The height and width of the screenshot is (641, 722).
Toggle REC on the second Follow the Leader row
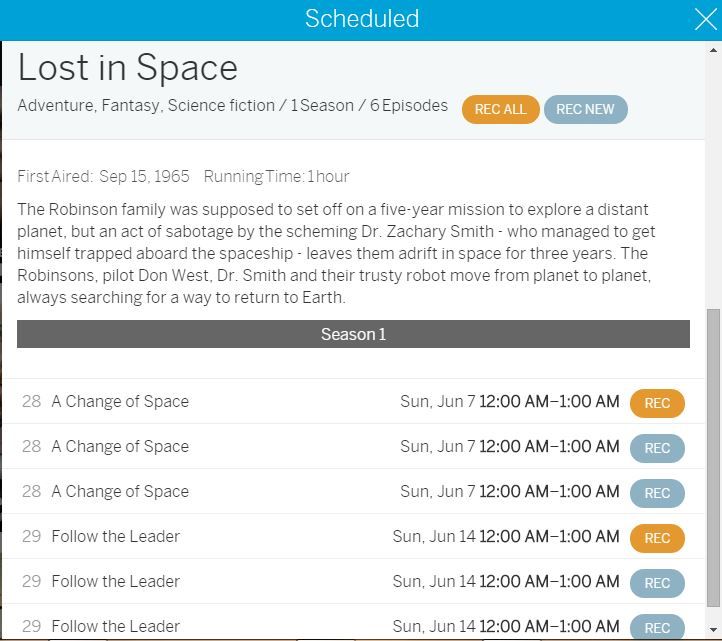[657, 583]
